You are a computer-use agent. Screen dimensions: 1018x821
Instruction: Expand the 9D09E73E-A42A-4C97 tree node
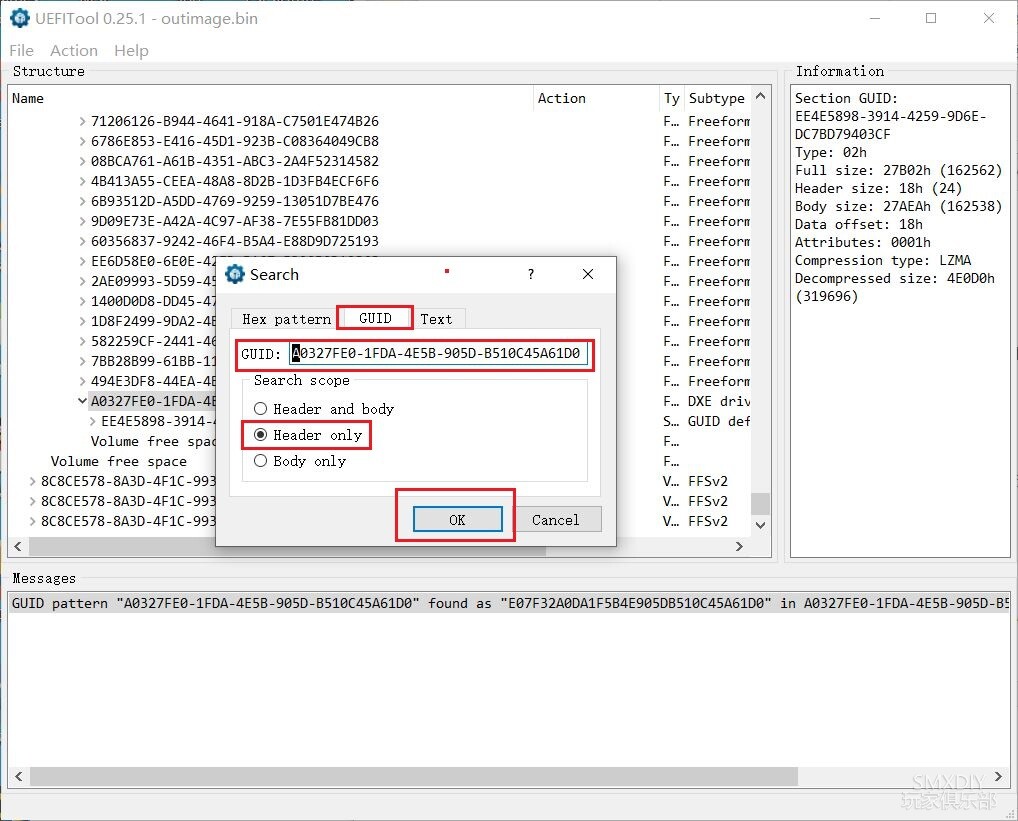(x=82, y=221)
